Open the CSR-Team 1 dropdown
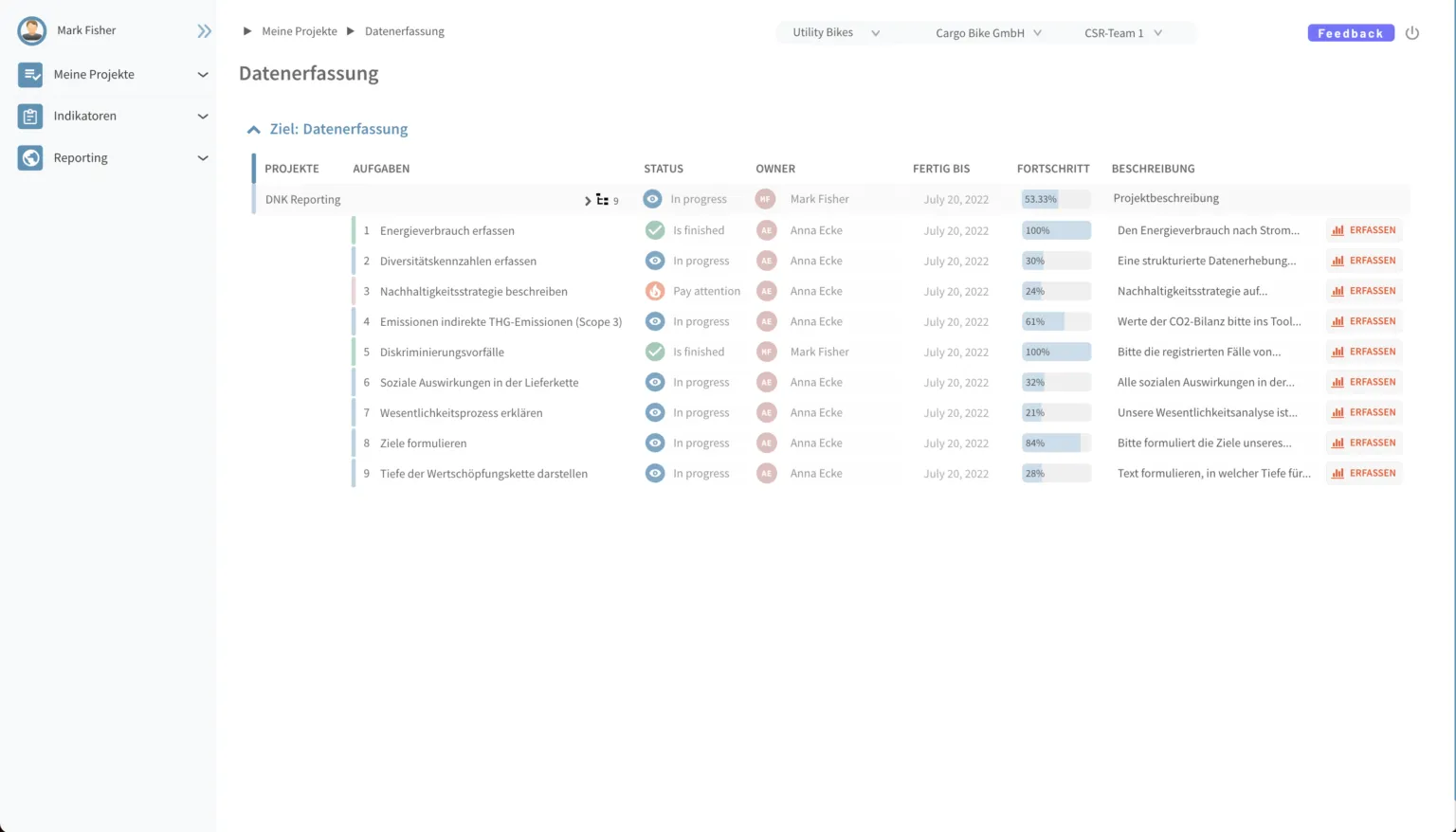The height and width of the screenshot is (832, 1456). pyautogui.click(x=1123, y=33)
